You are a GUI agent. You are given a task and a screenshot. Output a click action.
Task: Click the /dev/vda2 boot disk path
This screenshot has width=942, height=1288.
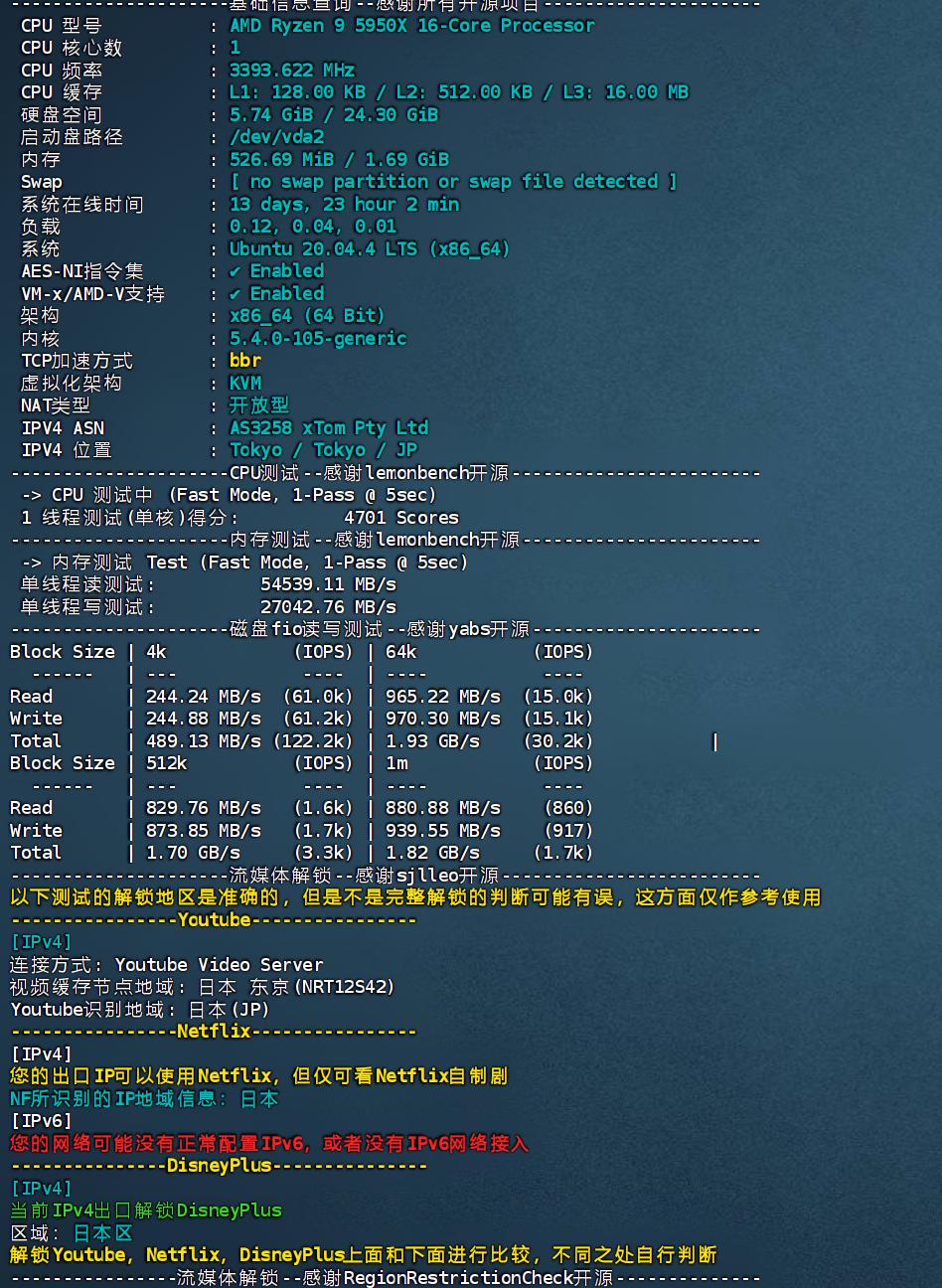(276, 137)
